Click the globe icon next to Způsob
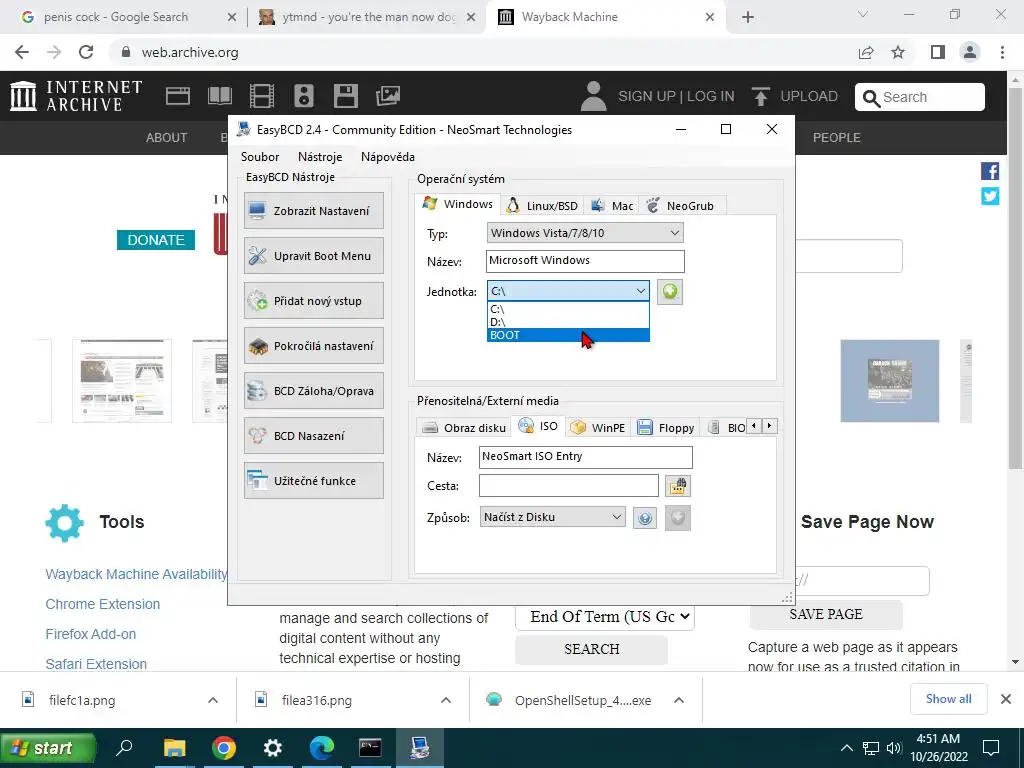This screenshot has height=768, width=1024. [645, 518]
